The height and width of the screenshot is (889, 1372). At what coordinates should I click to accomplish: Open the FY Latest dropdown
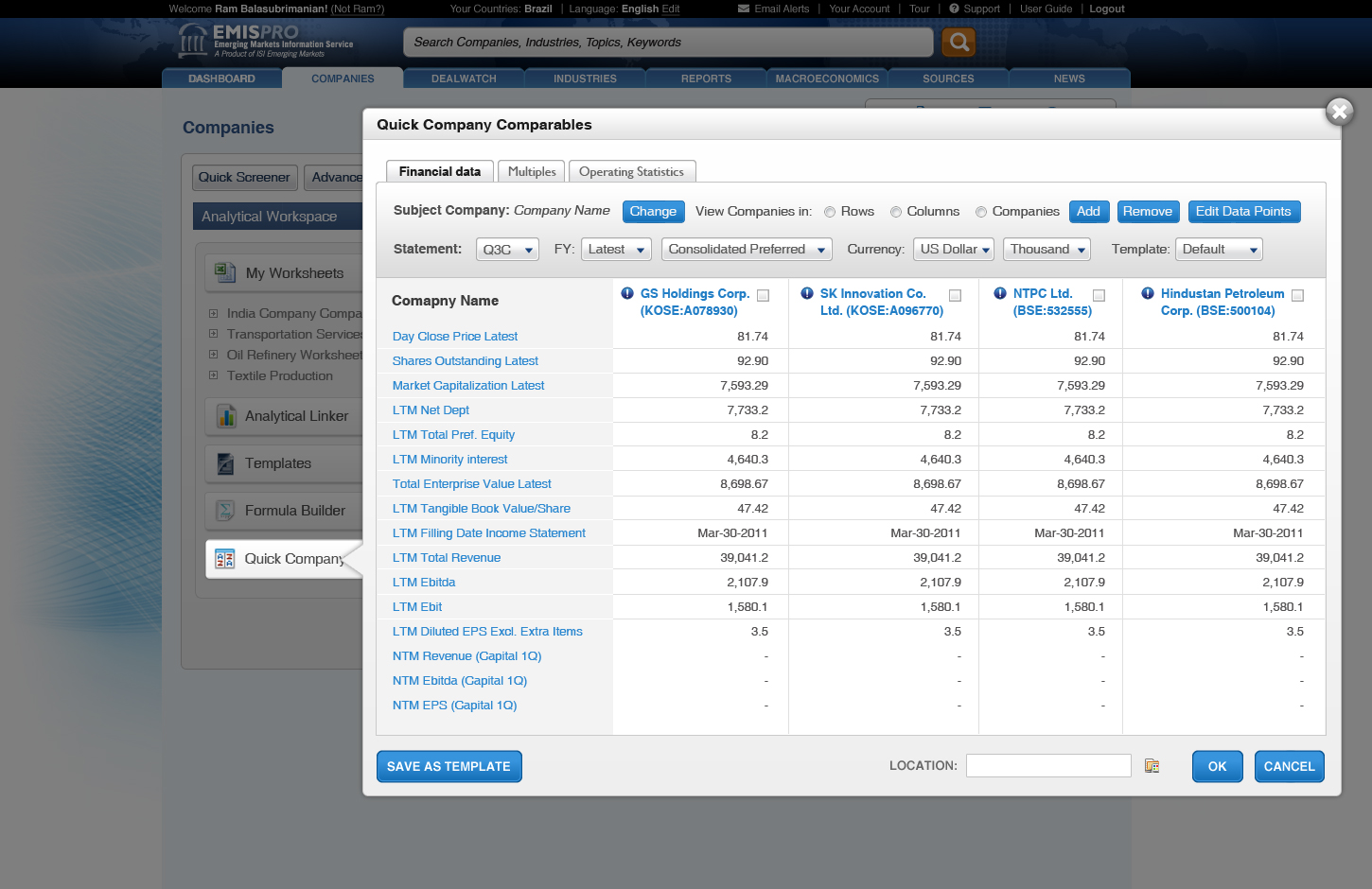616,250
